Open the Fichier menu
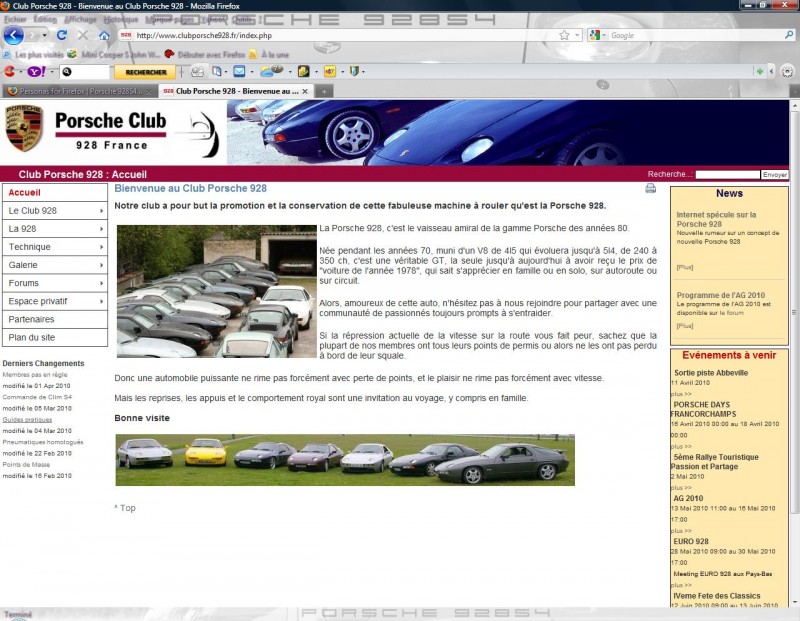The height and width of the screenshot is (621, 800). (15, 19)
